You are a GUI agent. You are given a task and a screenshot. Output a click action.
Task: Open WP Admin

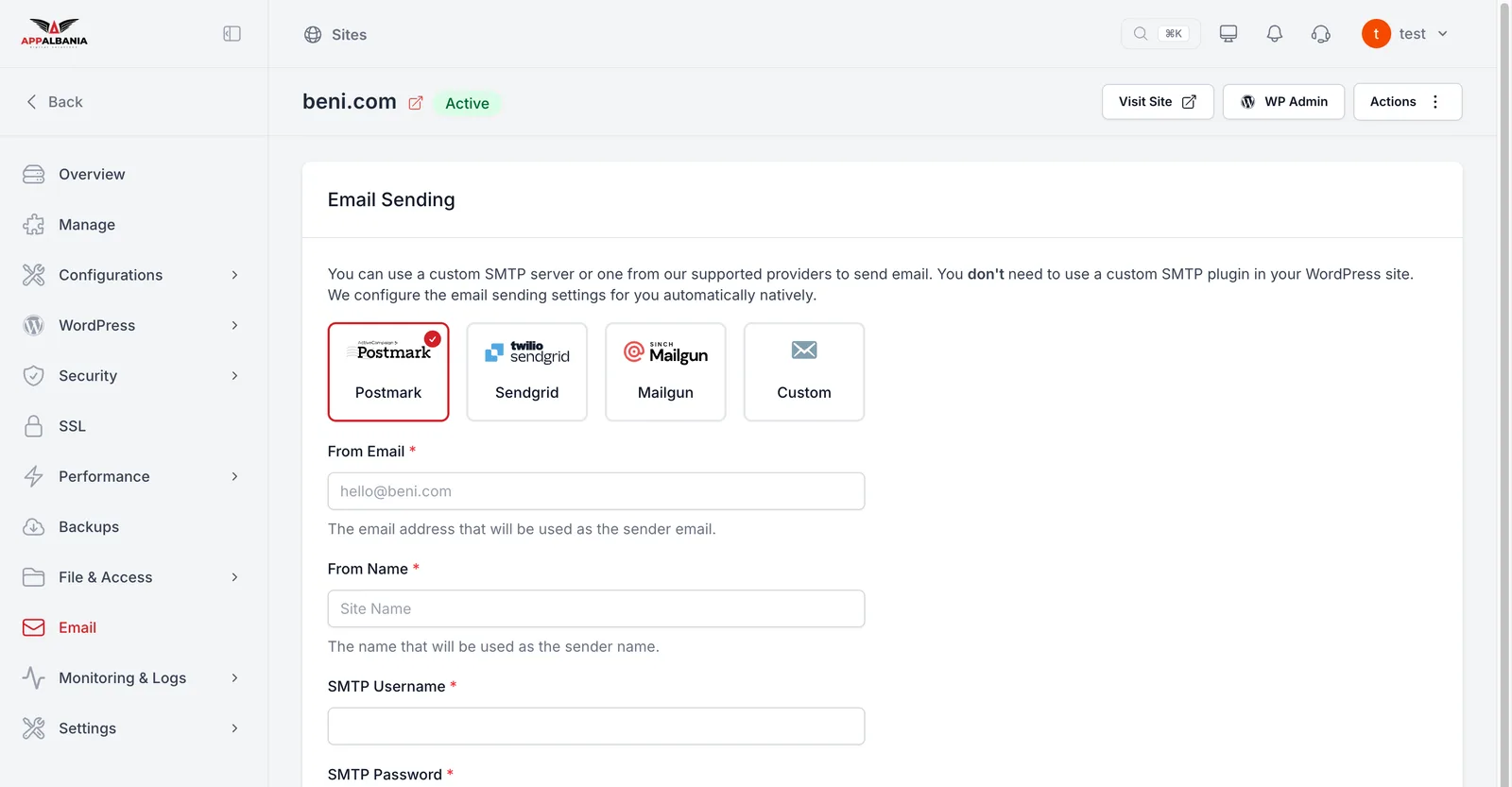(1283, 102)
